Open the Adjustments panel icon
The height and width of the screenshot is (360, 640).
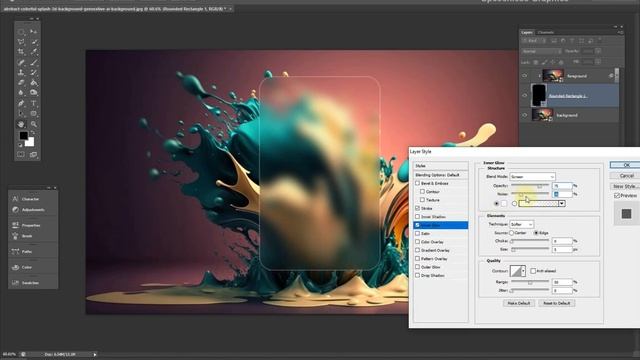pos(16,209)
